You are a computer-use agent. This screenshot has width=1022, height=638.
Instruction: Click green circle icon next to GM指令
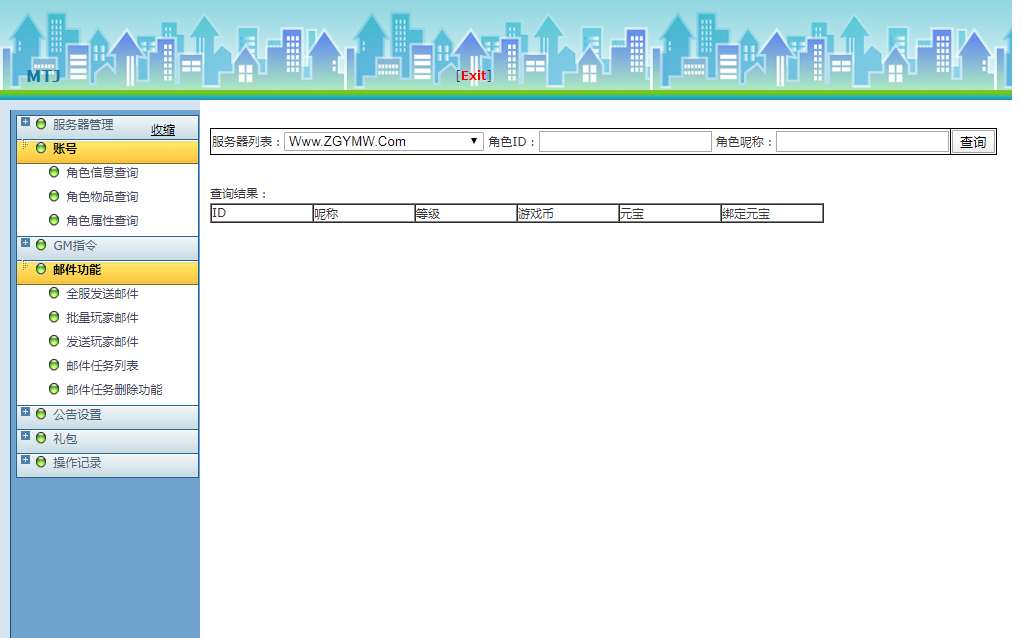pyautogui.click(x=41, y=245)
